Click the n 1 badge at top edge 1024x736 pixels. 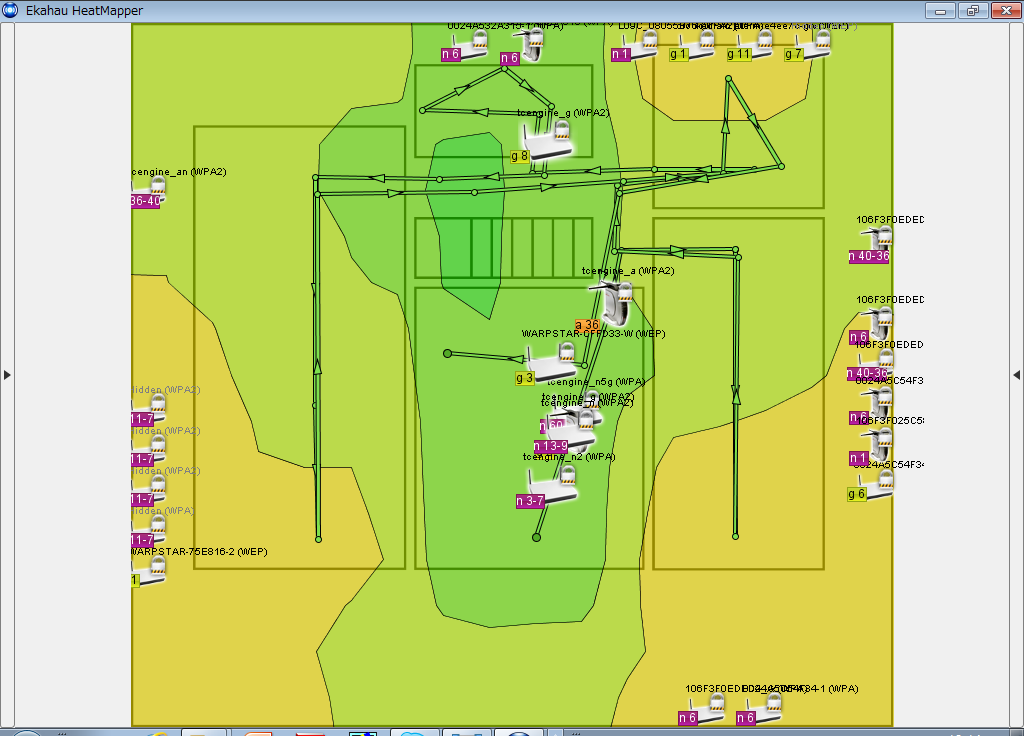pos(620,55)
